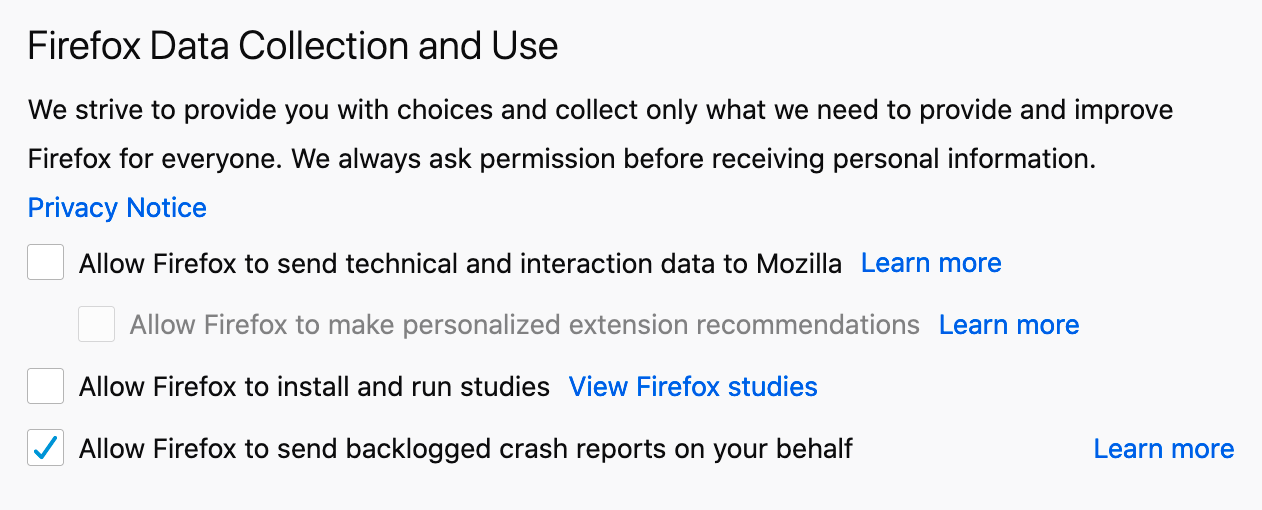1262x510 pixels.
Task: Click the words 'Collection and Use' in the title
Action: click(429, 47)
